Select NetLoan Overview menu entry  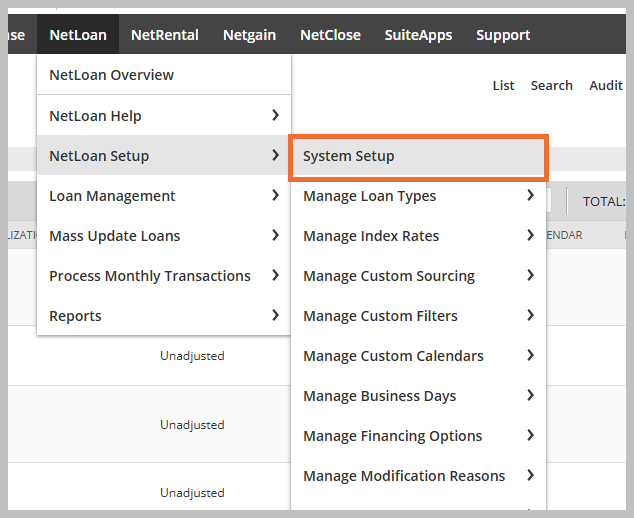[x=164, y=75]
